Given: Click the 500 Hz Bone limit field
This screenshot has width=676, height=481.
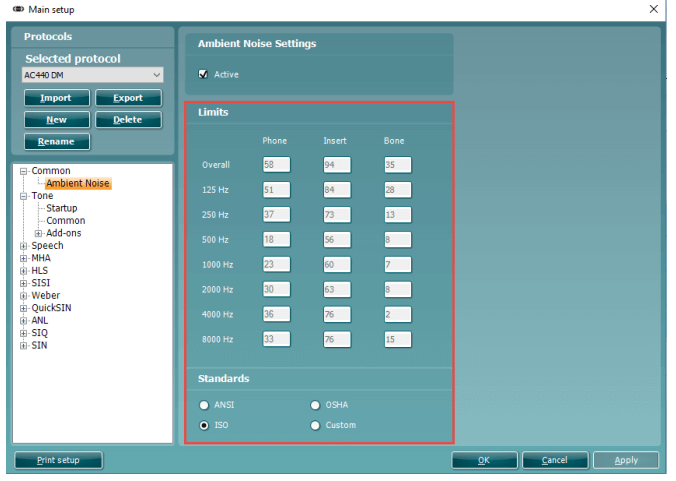Looking at the screenshot, I should 397,240.
